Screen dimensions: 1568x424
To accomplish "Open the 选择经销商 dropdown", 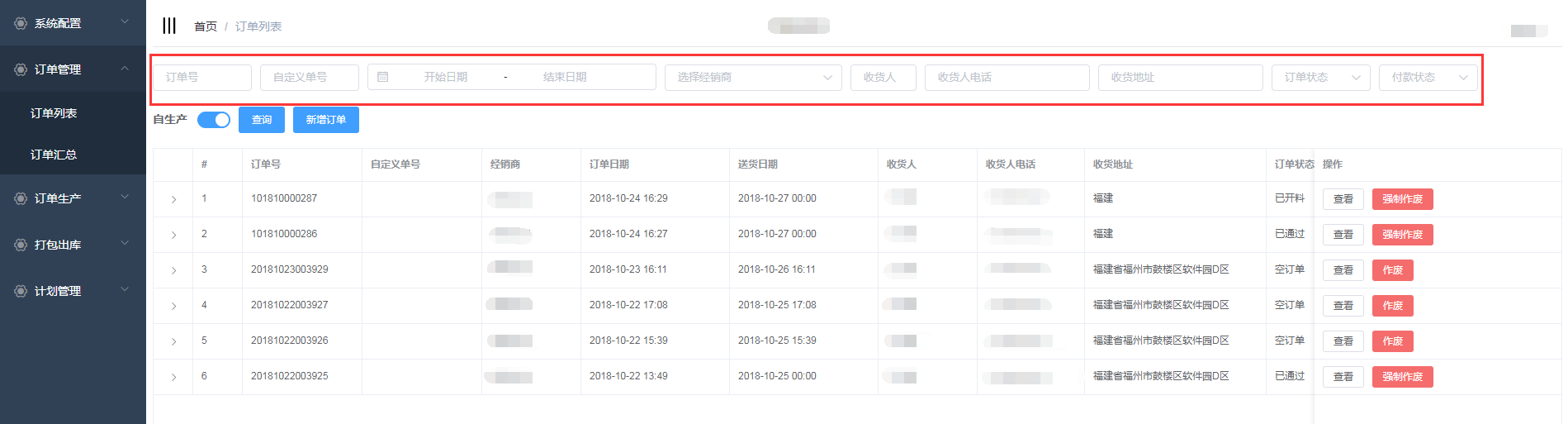I will (753, 77).
